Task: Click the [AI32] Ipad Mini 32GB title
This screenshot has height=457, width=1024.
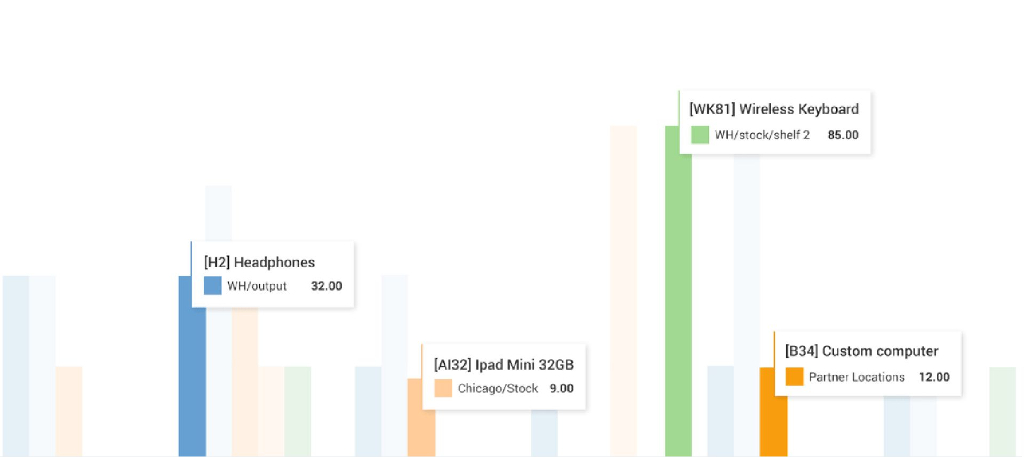Action: [503, 364]
